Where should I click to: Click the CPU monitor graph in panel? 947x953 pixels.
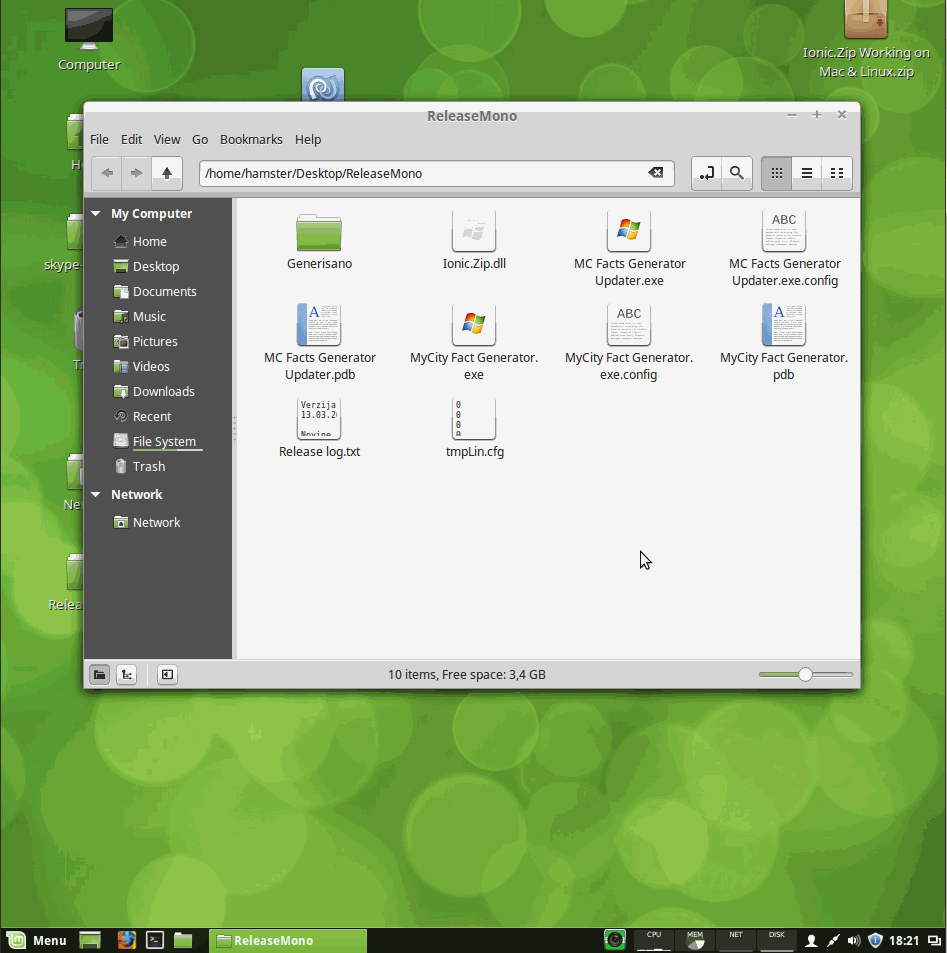654,940
